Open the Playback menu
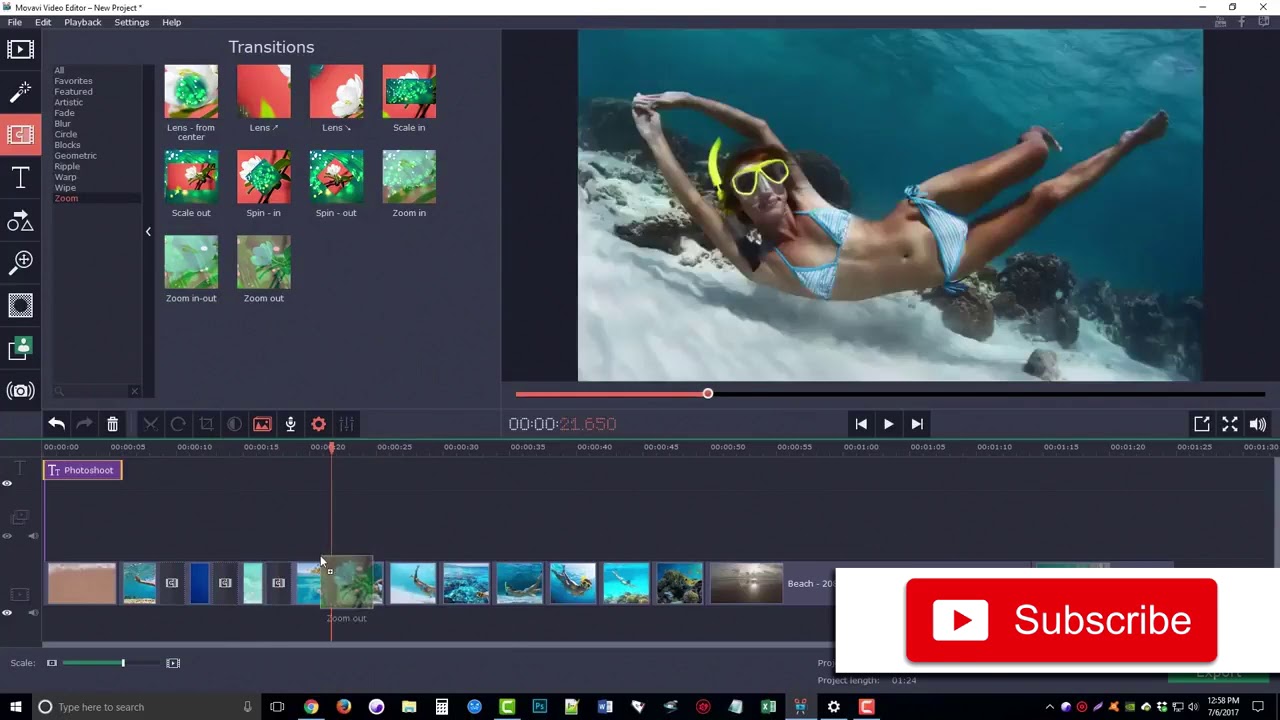 pos(83,22)
